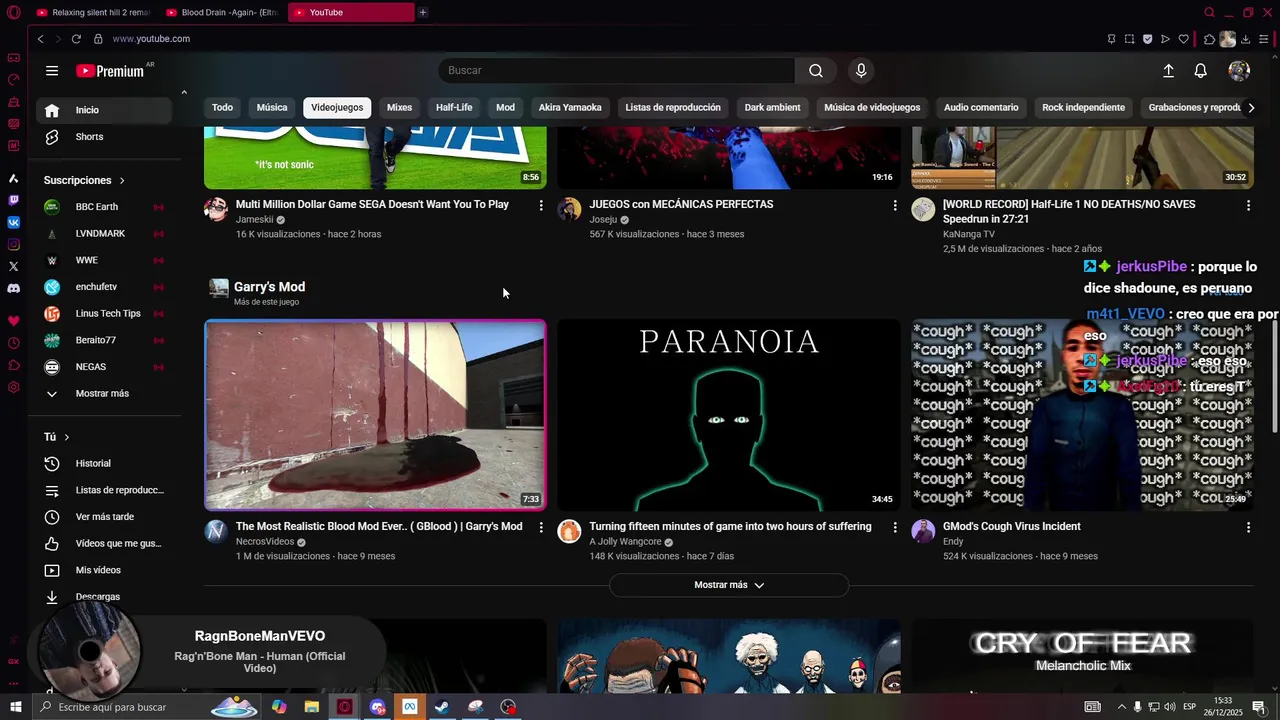The height and width of the screenshot is (720, 1280).
Task: Go to Inicio in the sidebar
Action: [x=104, y=110]
